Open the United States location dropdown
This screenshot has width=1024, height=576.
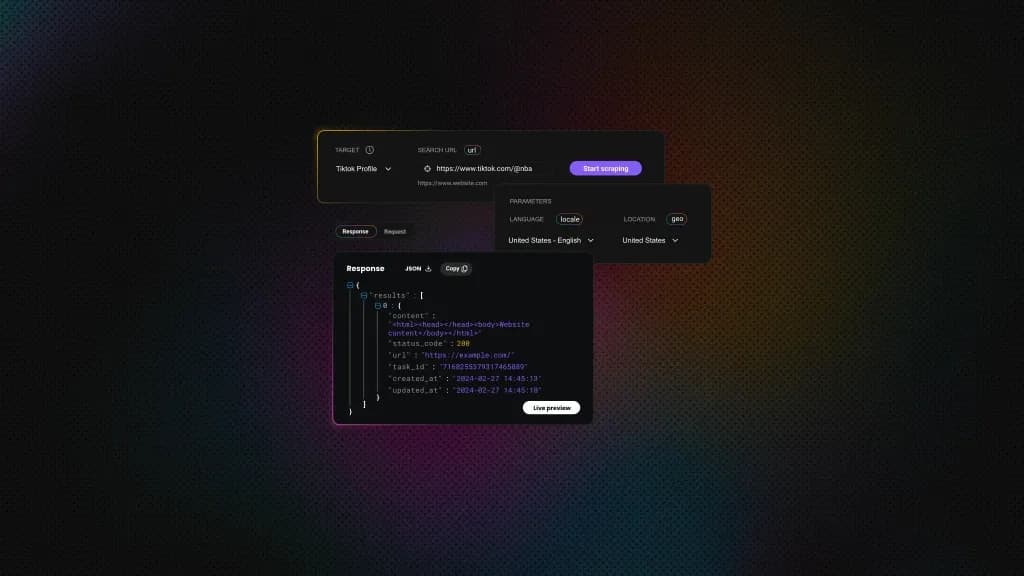click(650, 240)
